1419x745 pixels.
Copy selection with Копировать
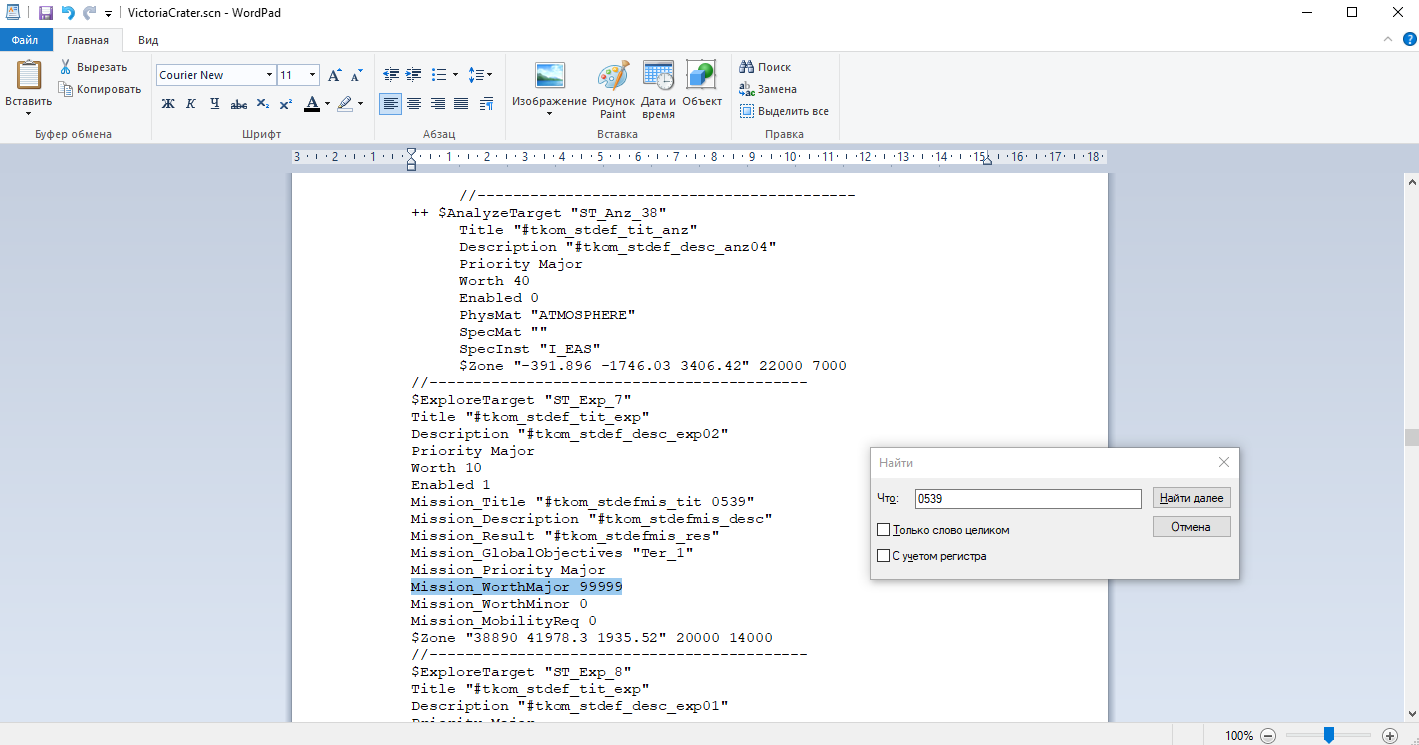(100, 89)
